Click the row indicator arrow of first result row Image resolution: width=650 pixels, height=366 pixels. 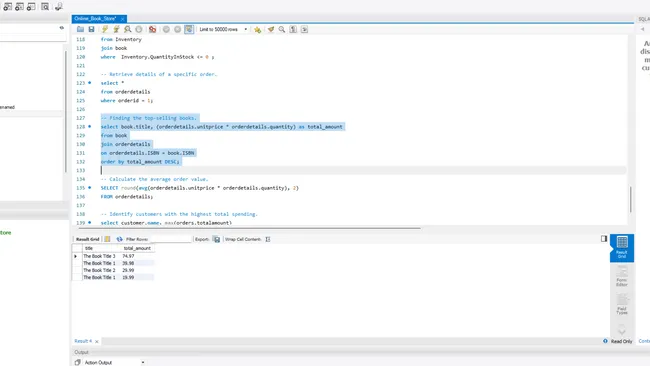[76, 256]
